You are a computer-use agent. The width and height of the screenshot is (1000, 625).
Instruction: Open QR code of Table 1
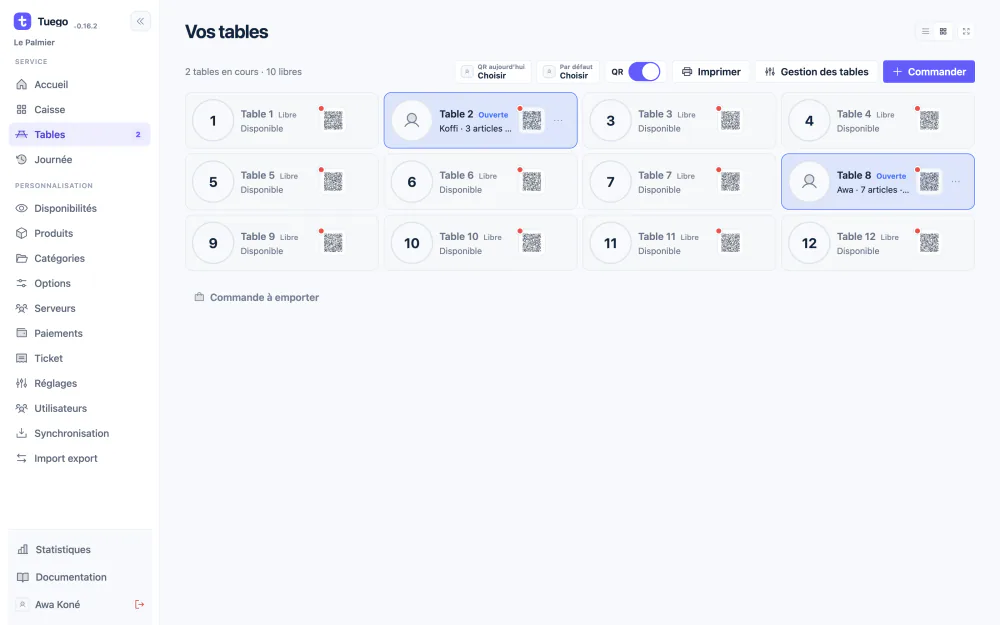[x=333, y=121]
